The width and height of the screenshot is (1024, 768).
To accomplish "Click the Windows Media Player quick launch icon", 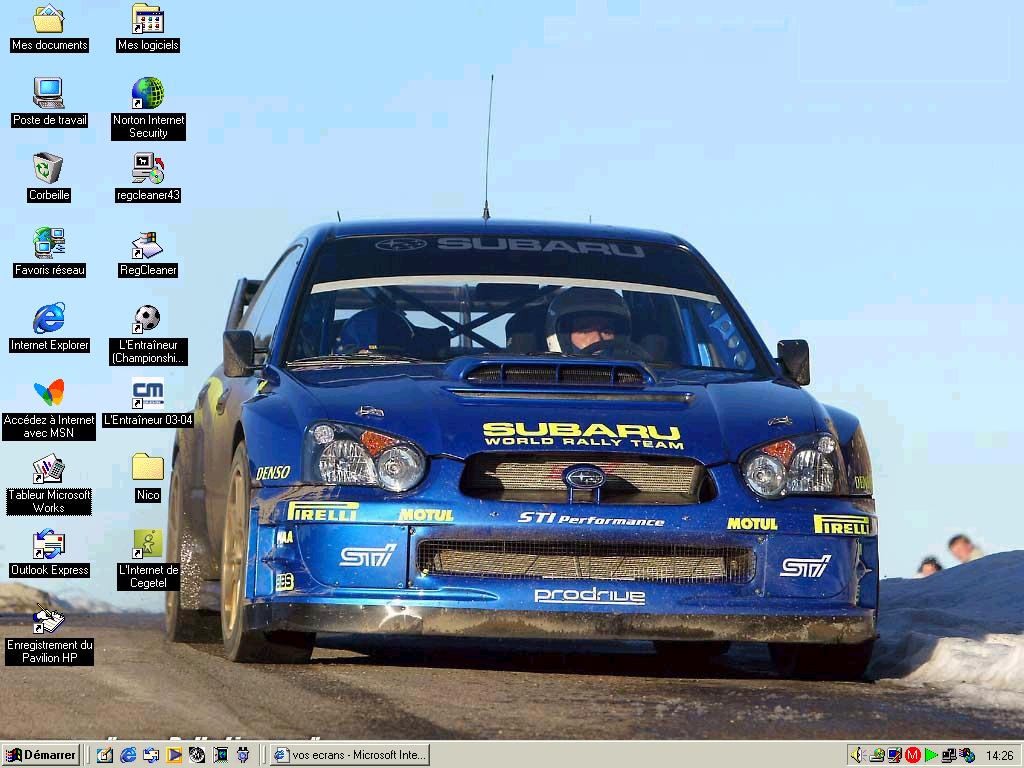I will 174,755.
